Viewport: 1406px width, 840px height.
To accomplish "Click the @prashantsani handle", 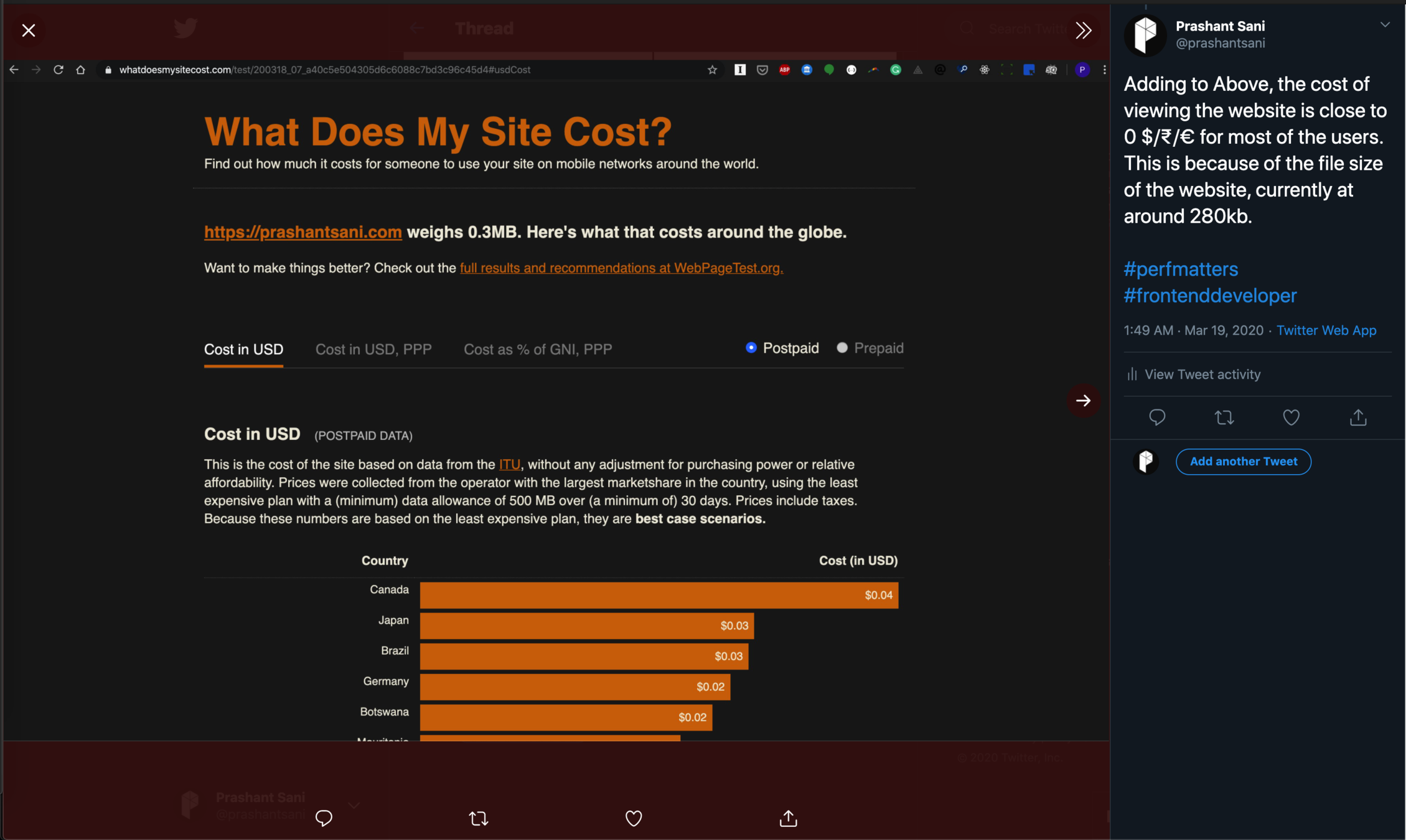I will pyautogui.click(x=1220, y=43).
